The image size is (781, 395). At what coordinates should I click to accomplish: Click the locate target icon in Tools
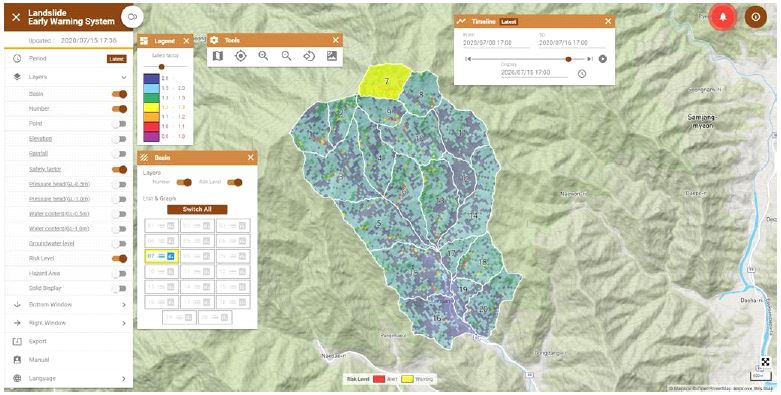pyautogui.click(x=241, y=56)
